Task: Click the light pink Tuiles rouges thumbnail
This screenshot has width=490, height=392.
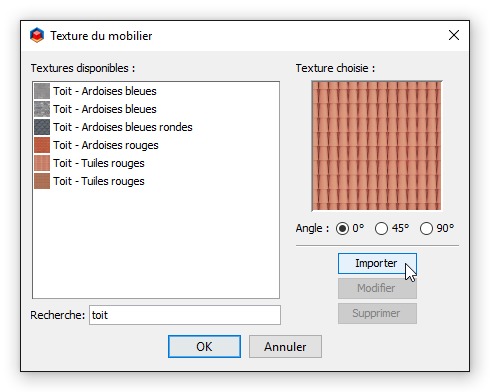Action: tap(42, 163)
